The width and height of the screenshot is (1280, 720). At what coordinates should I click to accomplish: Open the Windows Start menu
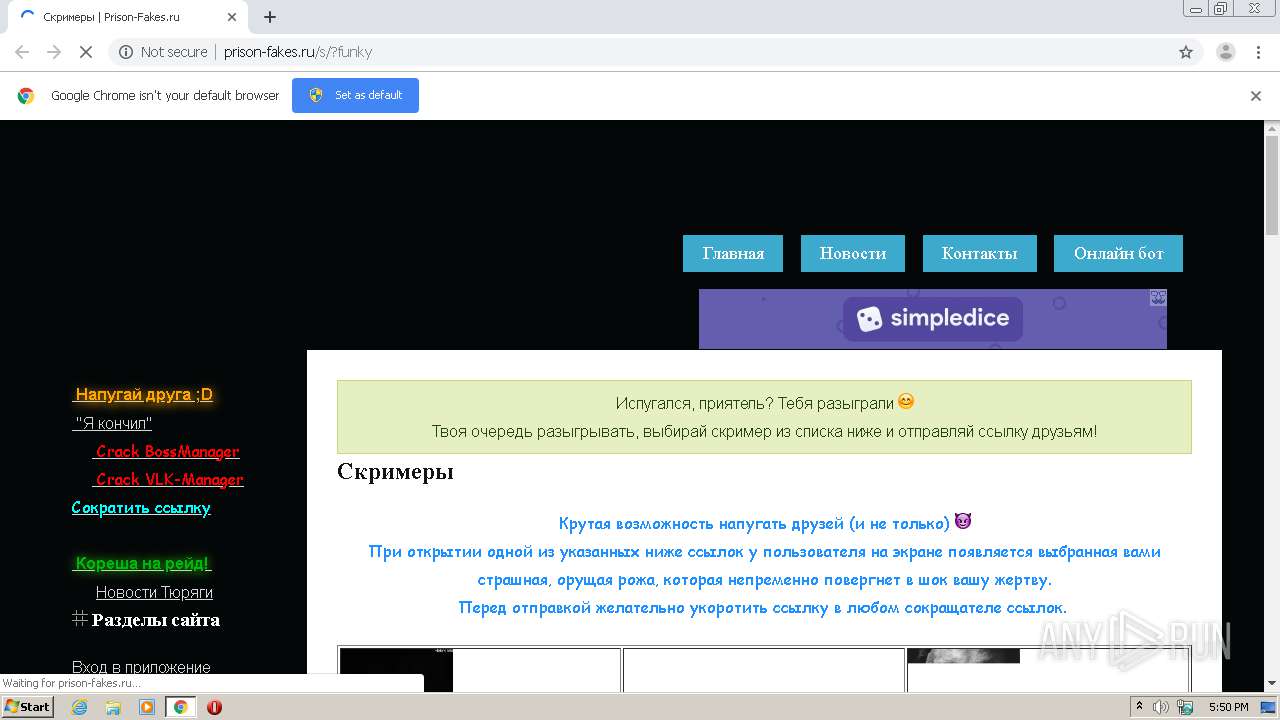point(27,707)
